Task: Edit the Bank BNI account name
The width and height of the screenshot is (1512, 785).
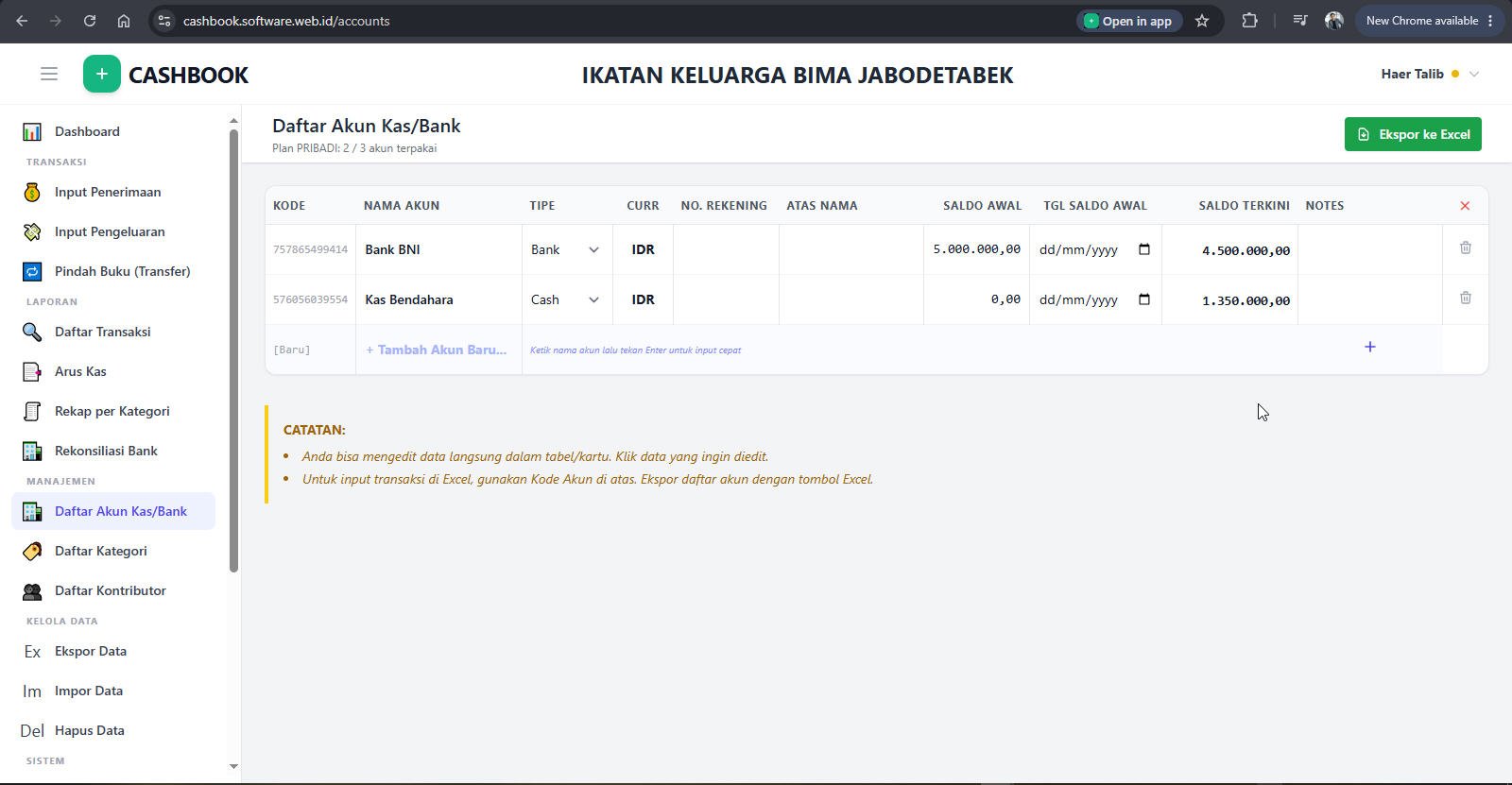Action: [x=438, y=249]
